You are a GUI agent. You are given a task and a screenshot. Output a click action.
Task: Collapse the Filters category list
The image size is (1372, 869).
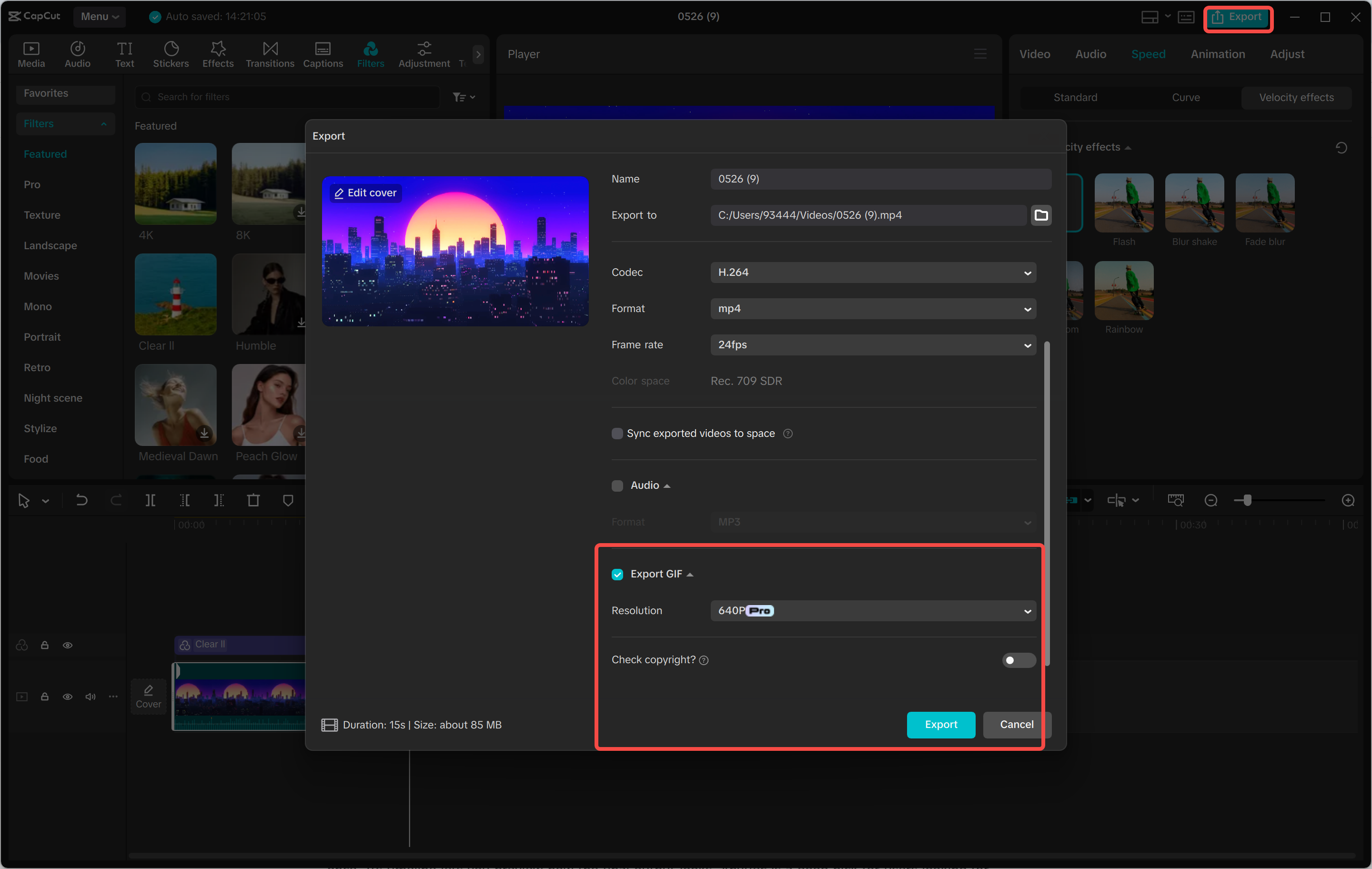tap(103, 124)
